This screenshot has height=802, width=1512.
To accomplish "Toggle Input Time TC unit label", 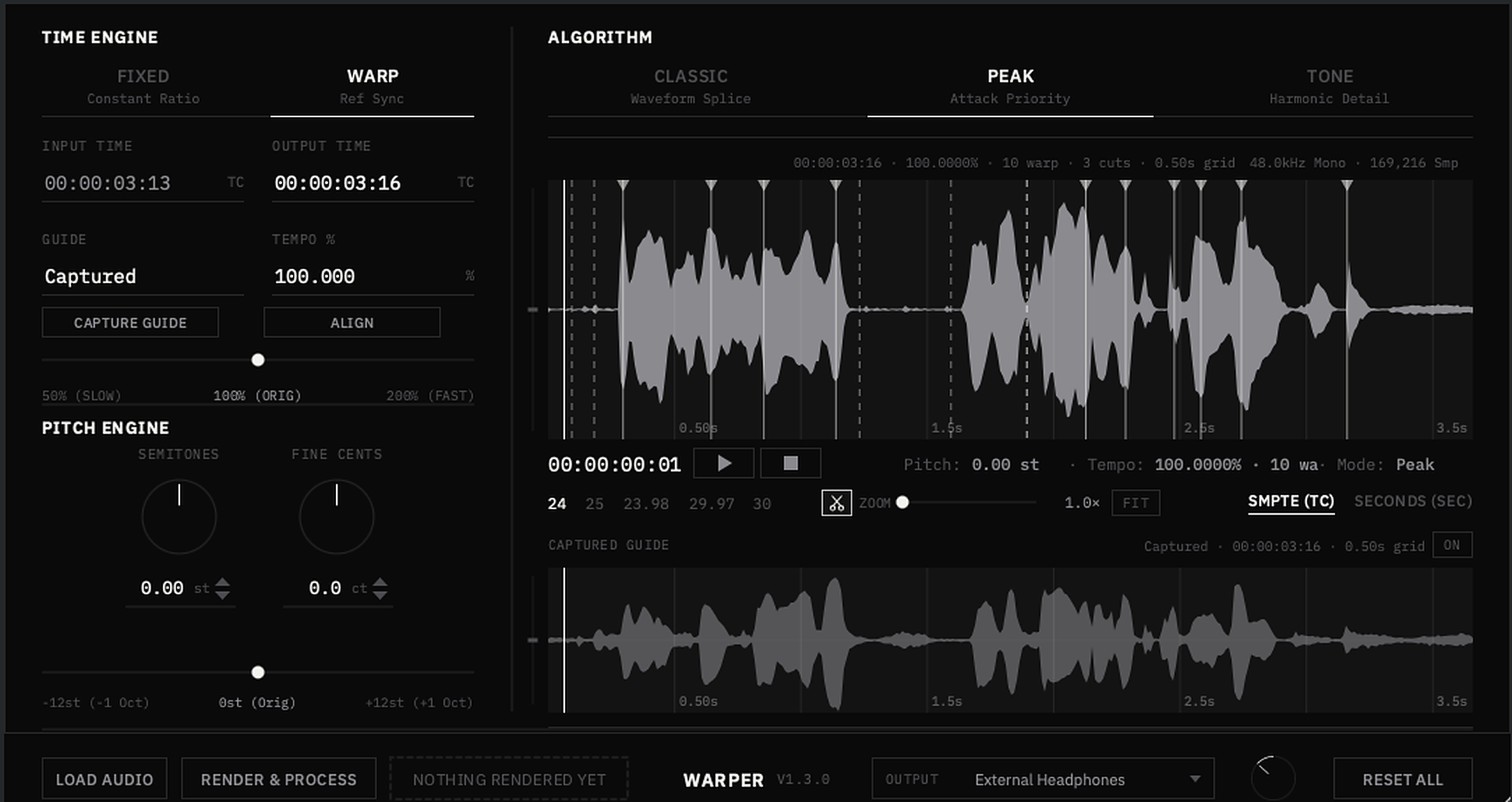I will tap(236, 182).
